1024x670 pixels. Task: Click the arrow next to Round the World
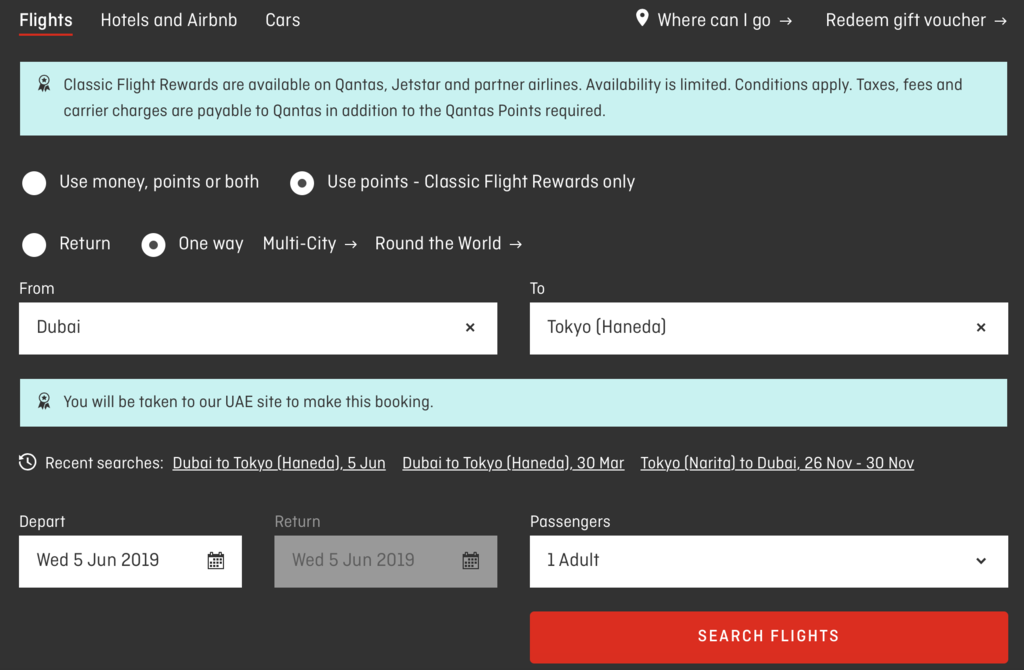[516, 244]
